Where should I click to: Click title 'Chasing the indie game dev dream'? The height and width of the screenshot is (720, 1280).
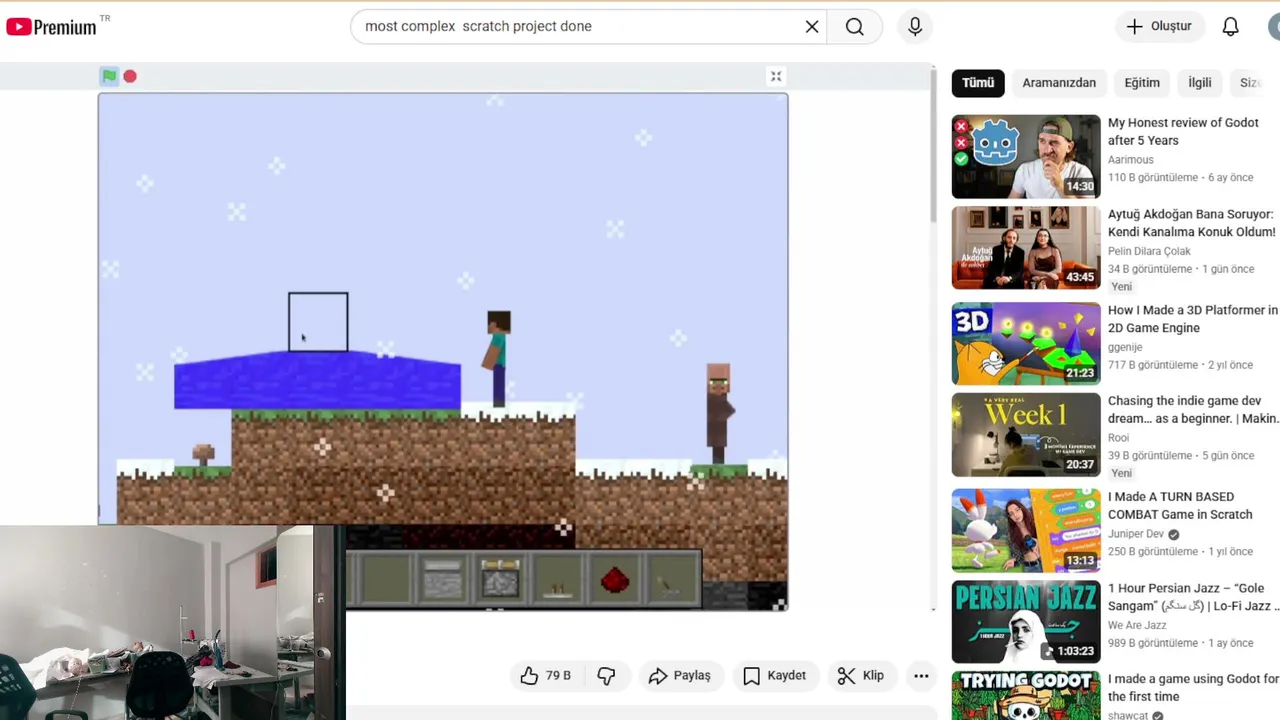tap(1193, 409)
